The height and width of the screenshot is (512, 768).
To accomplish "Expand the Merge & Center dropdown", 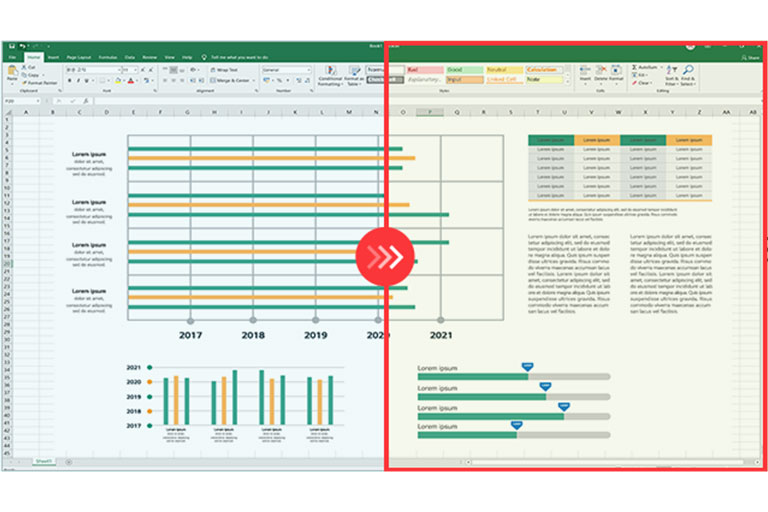I will point(251,80).
